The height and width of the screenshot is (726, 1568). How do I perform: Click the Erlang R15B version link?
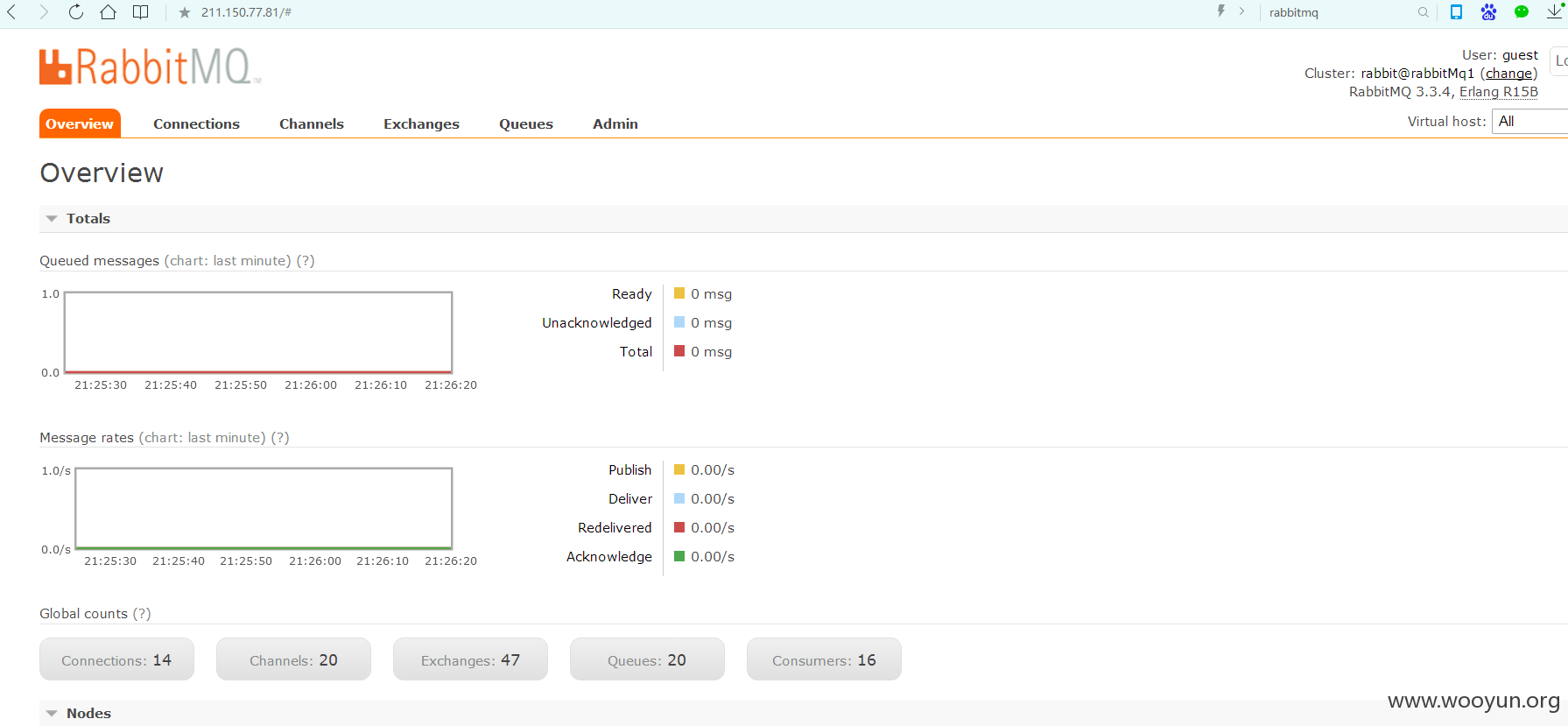[1499, 92]
